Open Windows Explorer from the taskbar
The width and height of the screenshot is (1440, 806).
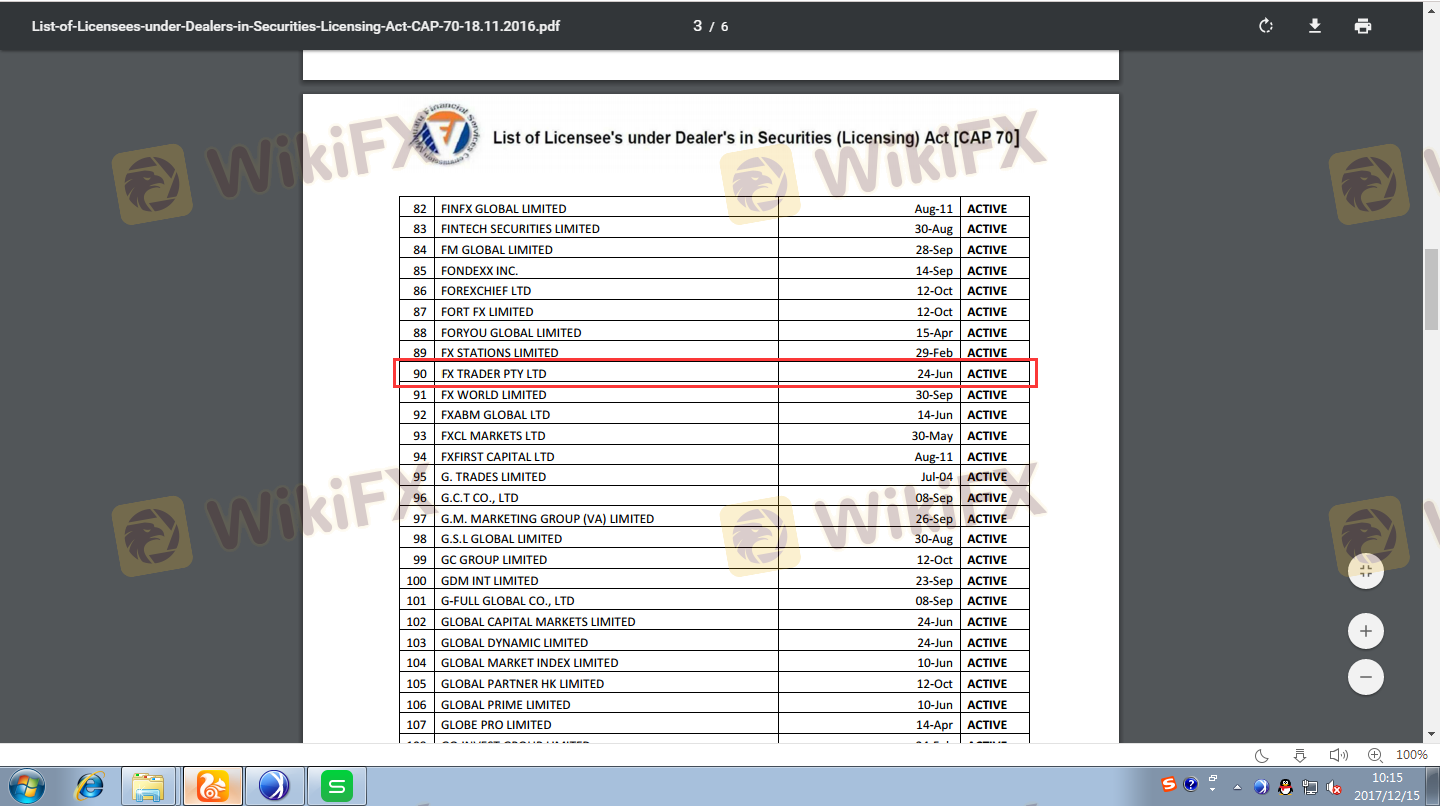(x=150, y=786)
